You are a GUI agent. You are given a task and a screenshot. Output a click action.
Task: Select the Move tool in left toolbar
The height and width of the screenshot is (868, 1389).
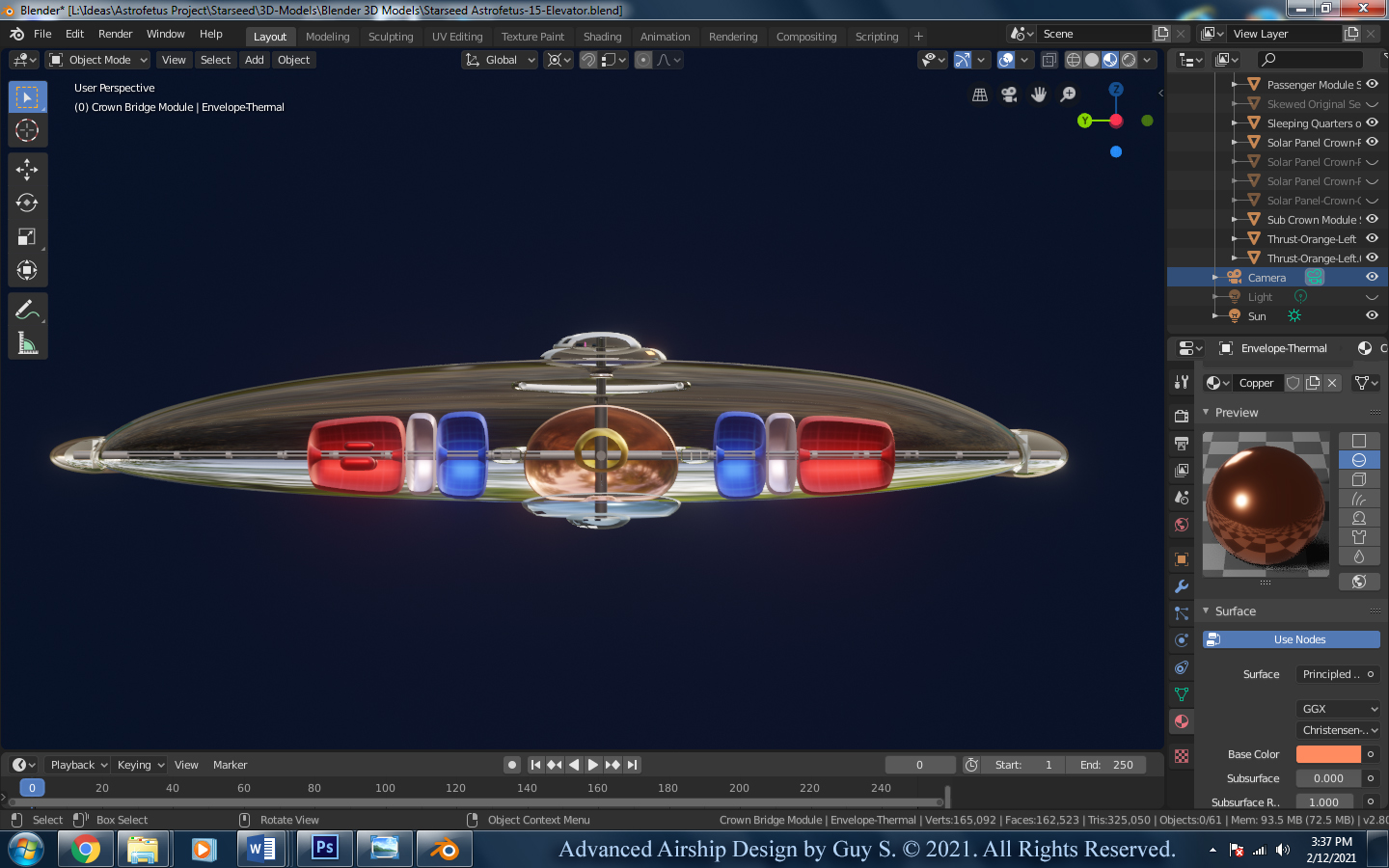point(27,170)
